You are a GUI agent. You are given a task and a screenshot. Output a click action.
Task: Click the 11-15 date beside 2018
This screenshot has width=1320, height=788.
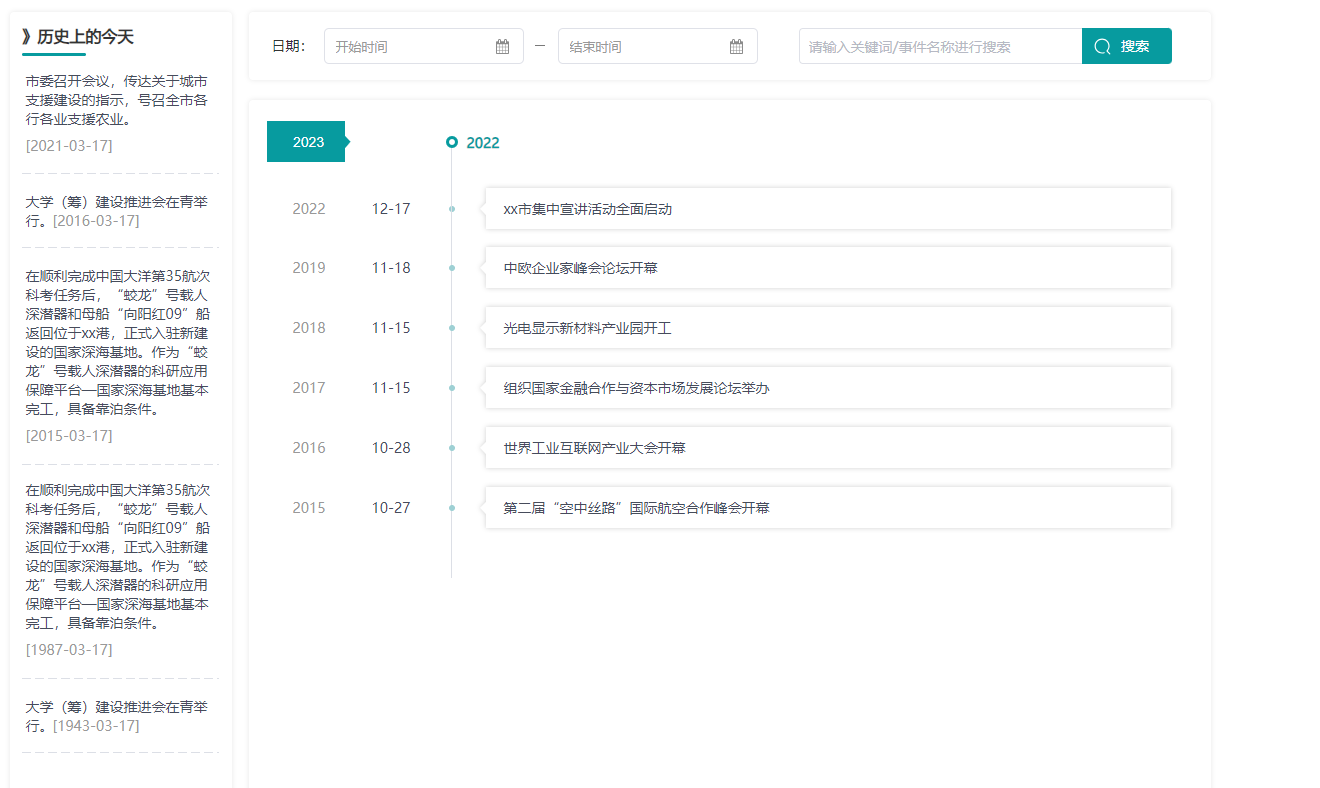pyautogui.click(x=391, y=328)
